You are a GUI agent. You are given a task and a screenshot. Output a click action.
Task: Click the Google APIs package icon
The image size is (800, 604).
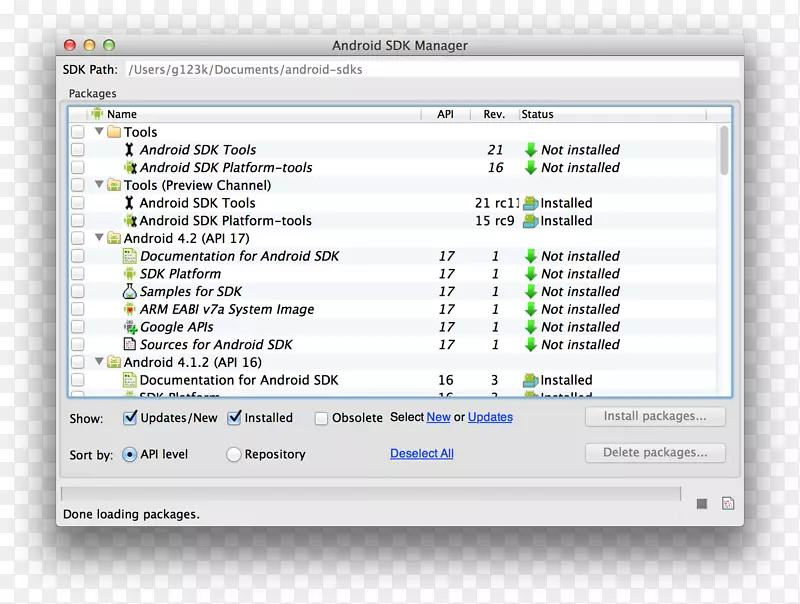coord(129,327)
